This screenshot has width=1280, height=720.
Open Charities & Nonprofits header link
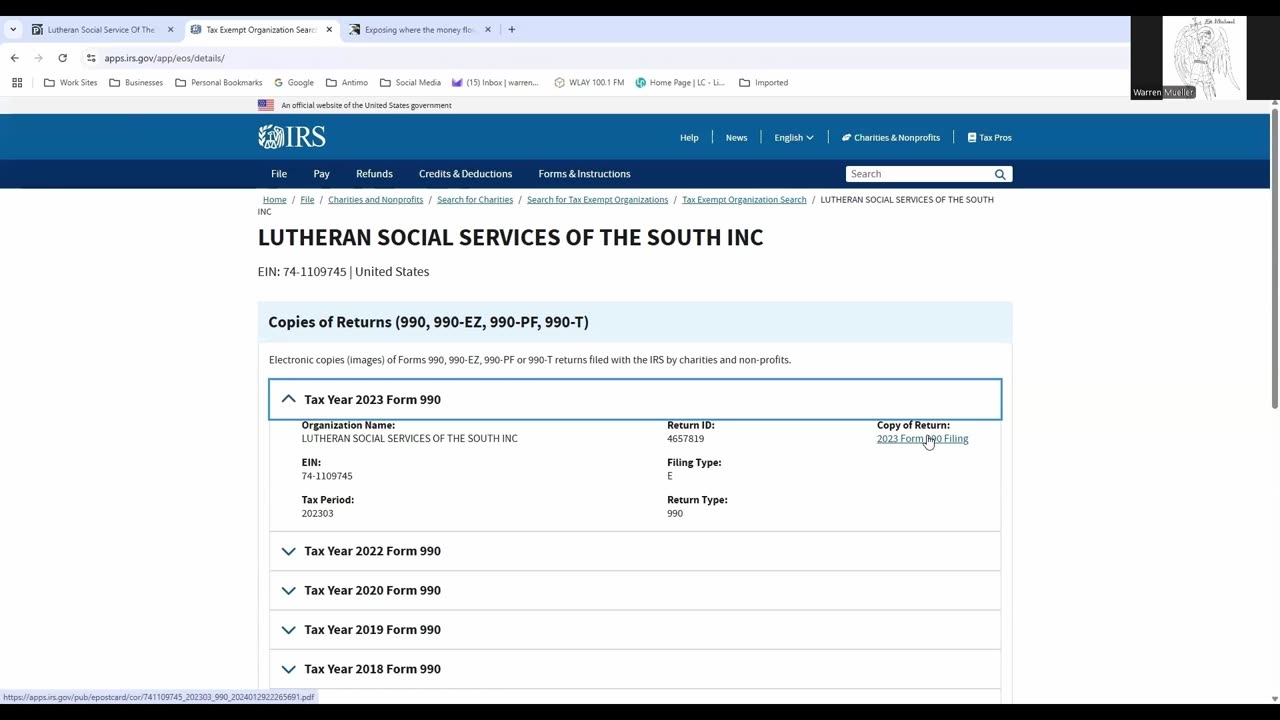pos(891,138)
